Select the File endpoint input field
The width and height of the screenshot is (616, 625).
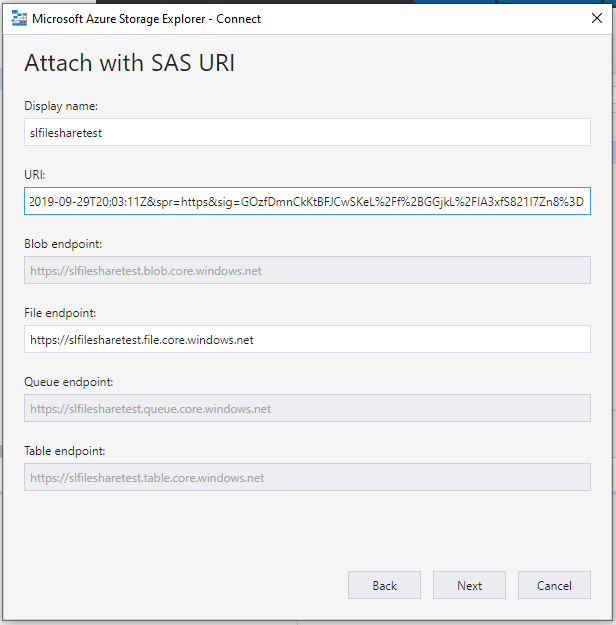coord(307,339)
